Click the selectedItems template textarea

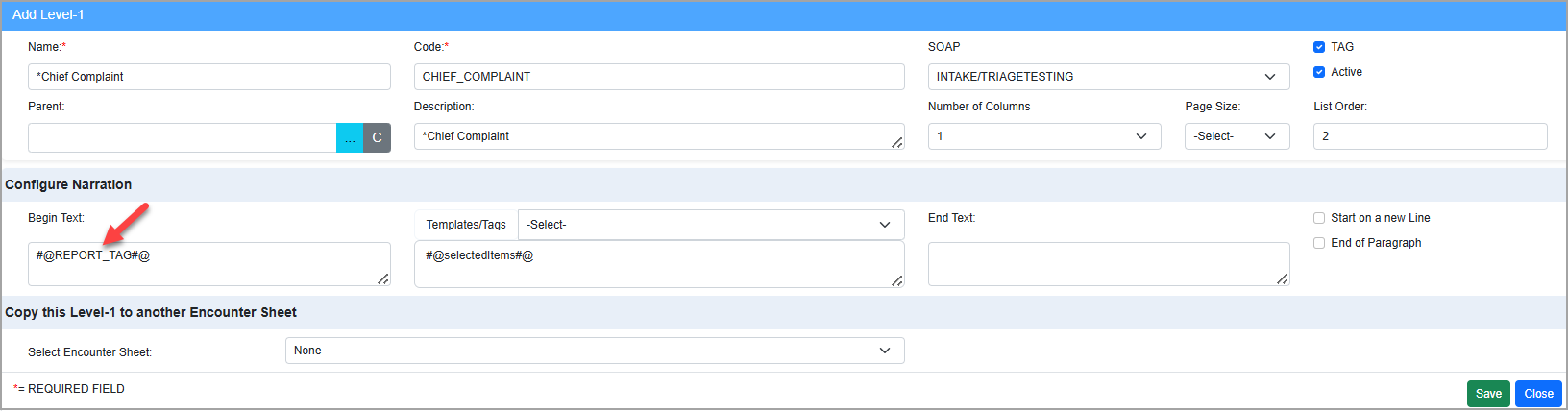(658, 264)
